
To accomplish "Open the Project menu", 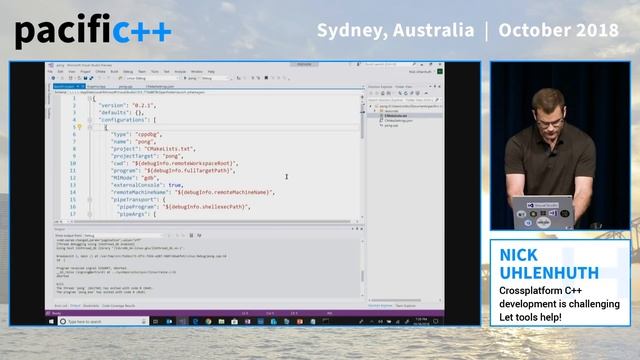I will pos(85,71).
